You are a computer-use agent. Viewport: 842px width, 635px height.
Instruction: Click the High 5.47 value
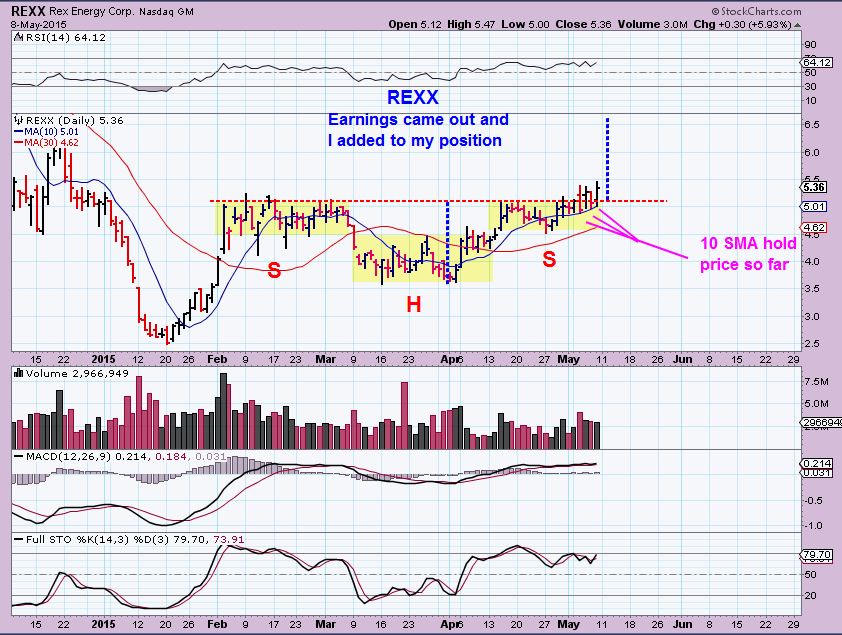pyautogui.click(x=471, y=24)
